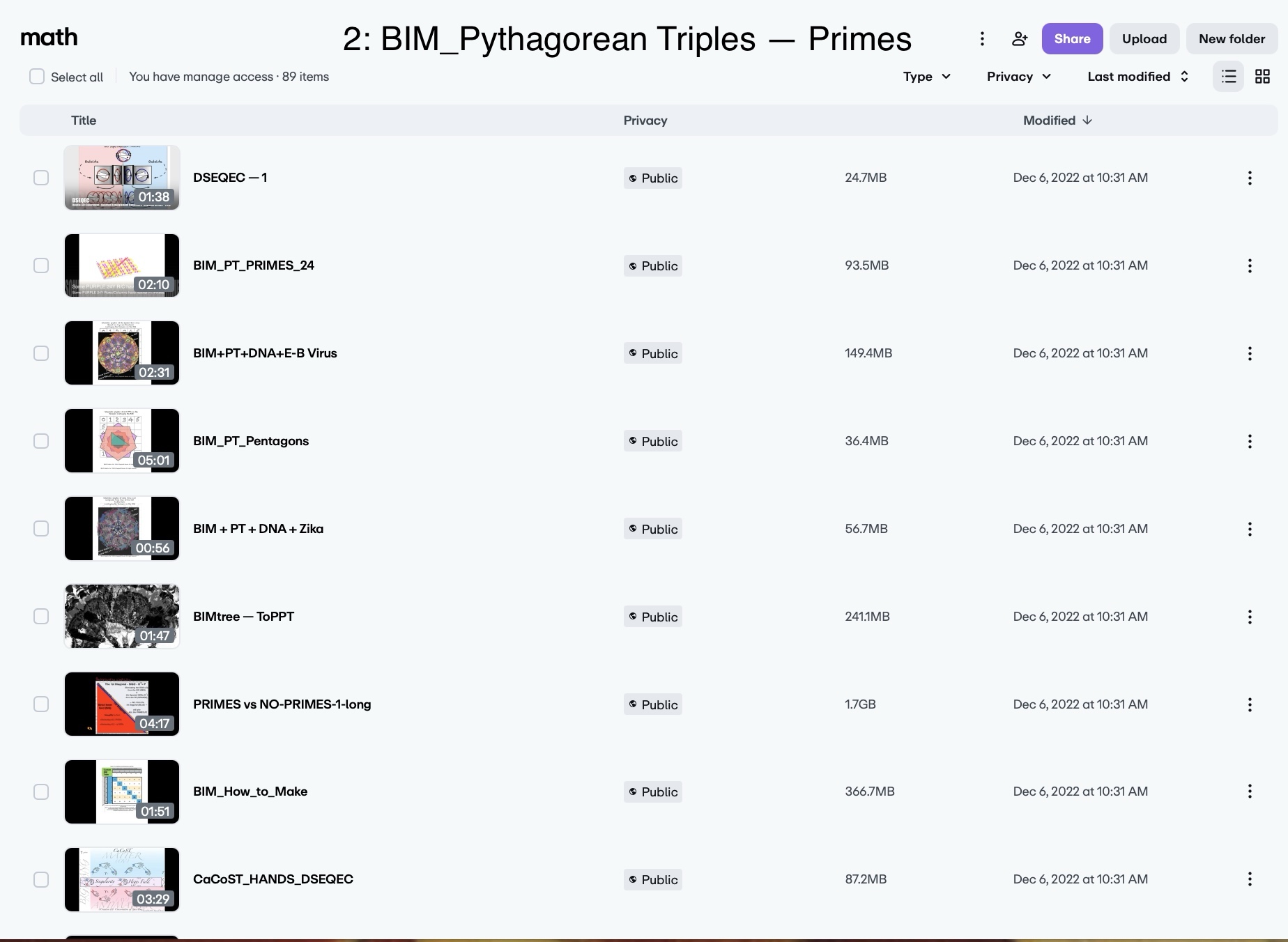Switch to list view layout

[x=1229, y=77]
